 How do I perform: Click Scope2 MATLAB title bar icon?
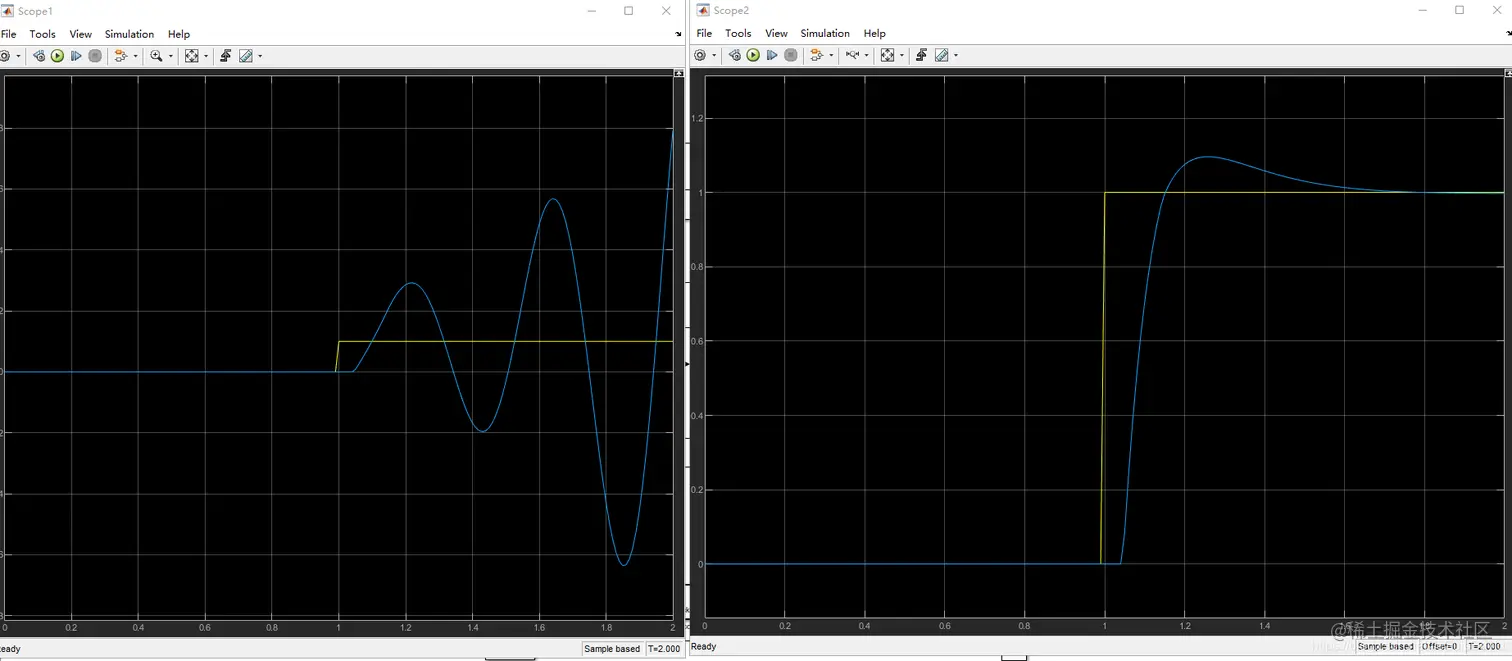[x=703, y=10]
